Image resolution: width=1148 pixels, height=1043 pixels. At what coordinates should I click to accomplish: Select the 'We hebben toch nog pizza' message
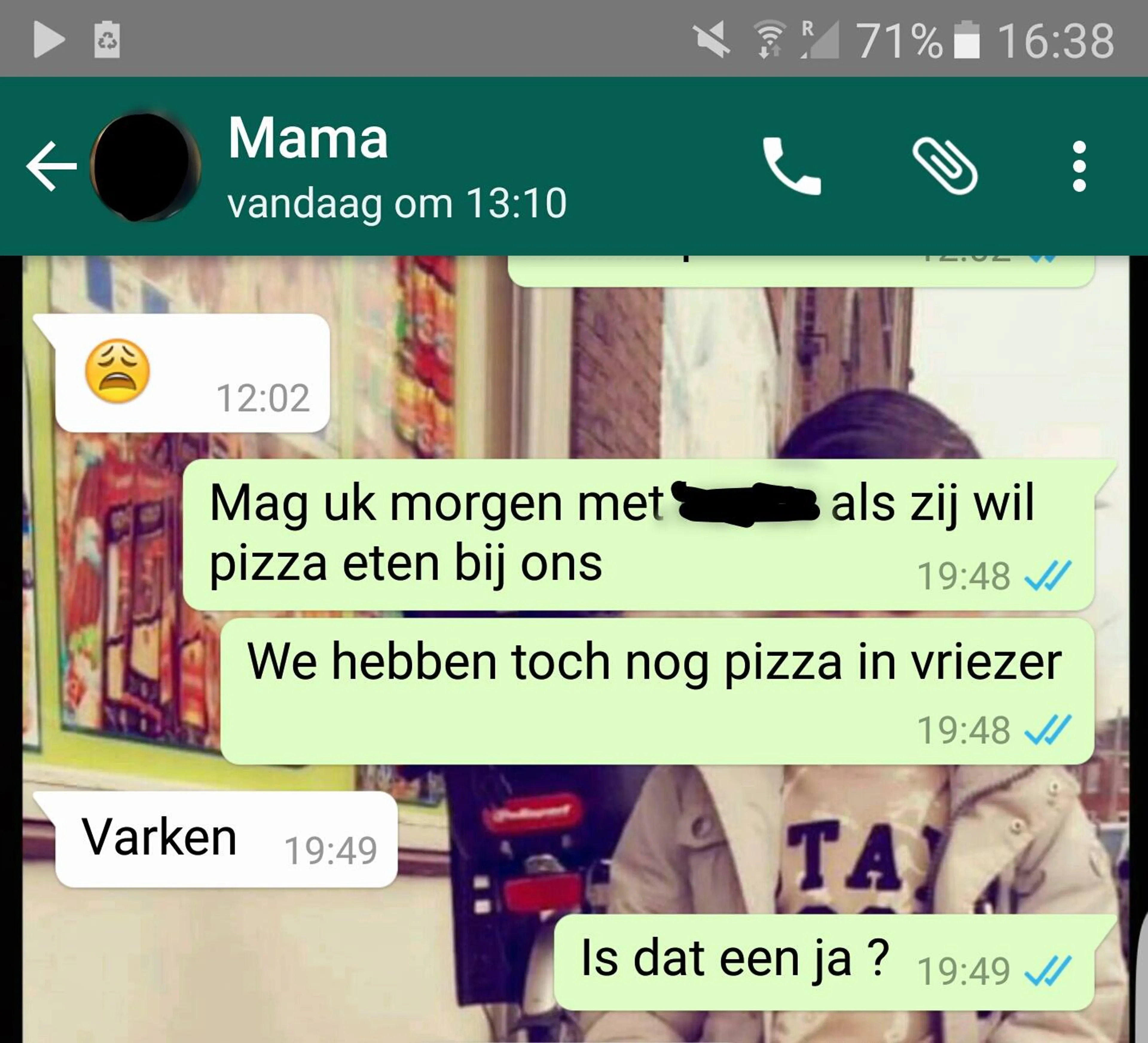tap(657, 692)
